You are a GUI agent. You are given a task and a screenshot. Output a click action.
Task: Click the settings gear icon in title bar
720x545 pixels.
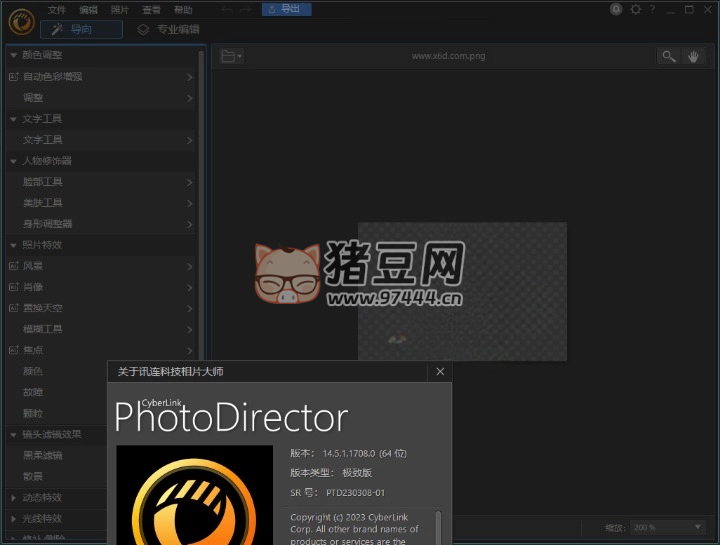point(635,9)
